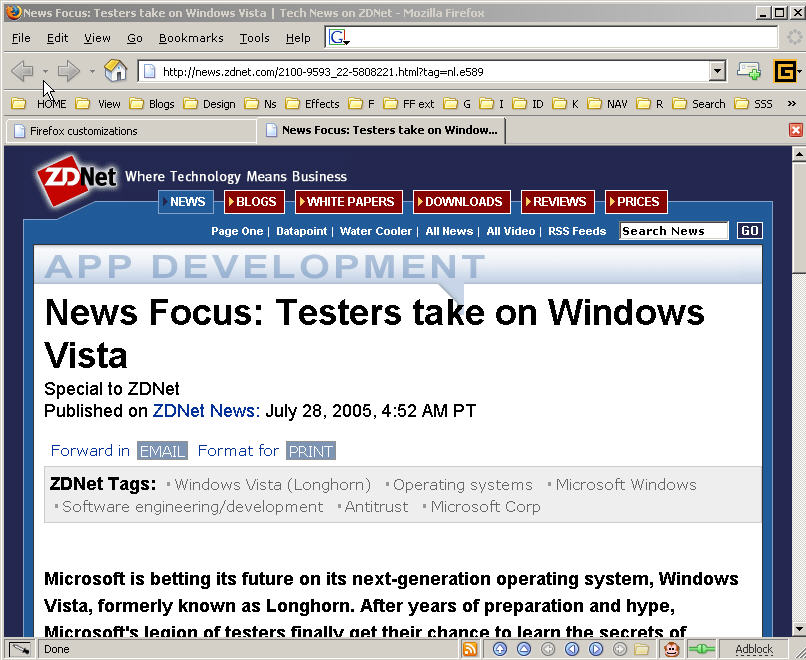Click the new-tab plus toolbar icon

[x=748, y=71]
